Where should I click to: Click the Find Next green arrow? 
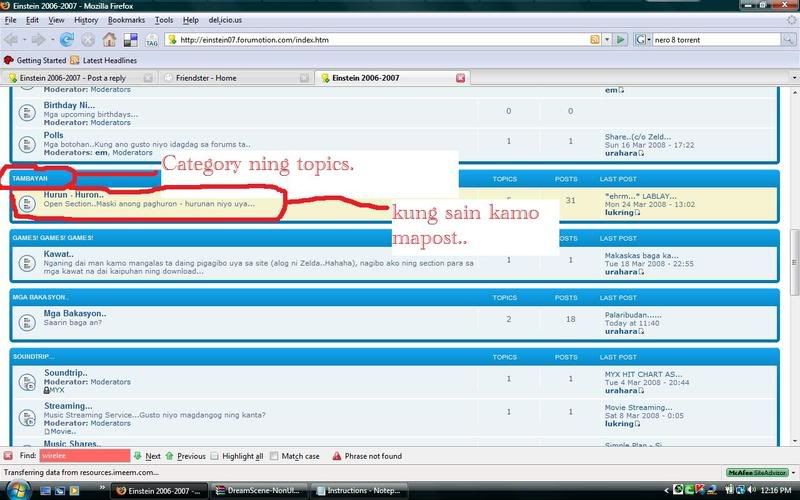pos(137,456)
